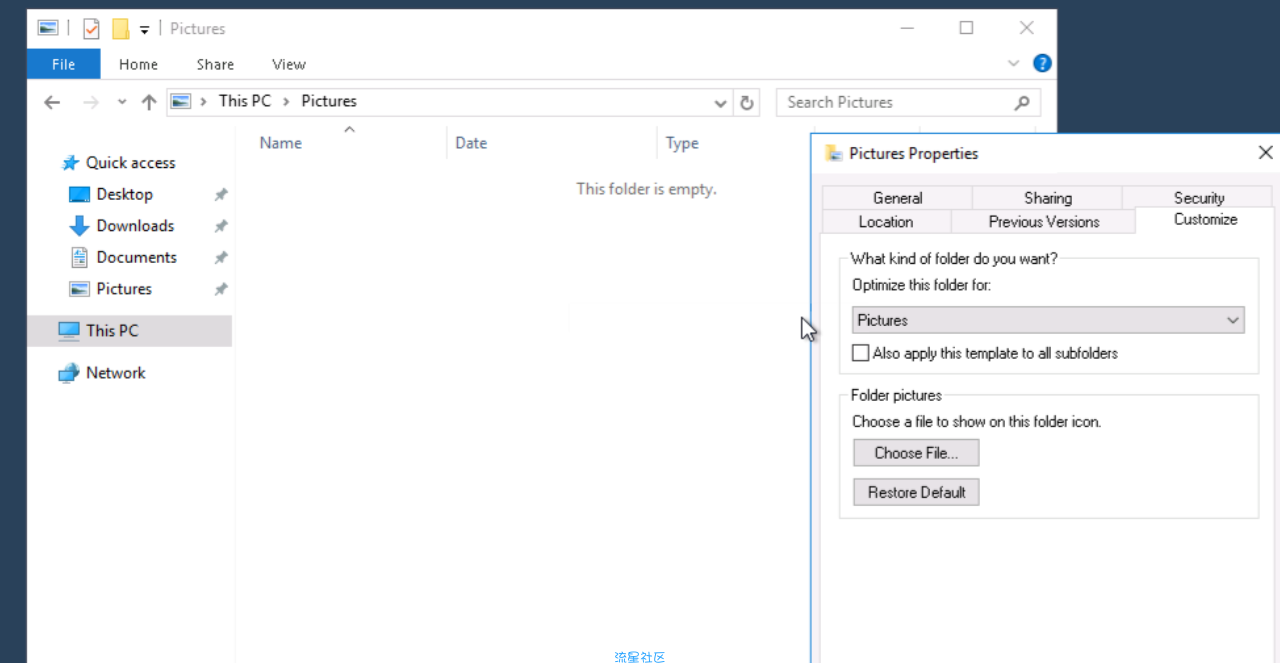This screenshot has height=663, width=1280.
Task: Click the pin icon next to Desktop
Action: click(221, 195)
